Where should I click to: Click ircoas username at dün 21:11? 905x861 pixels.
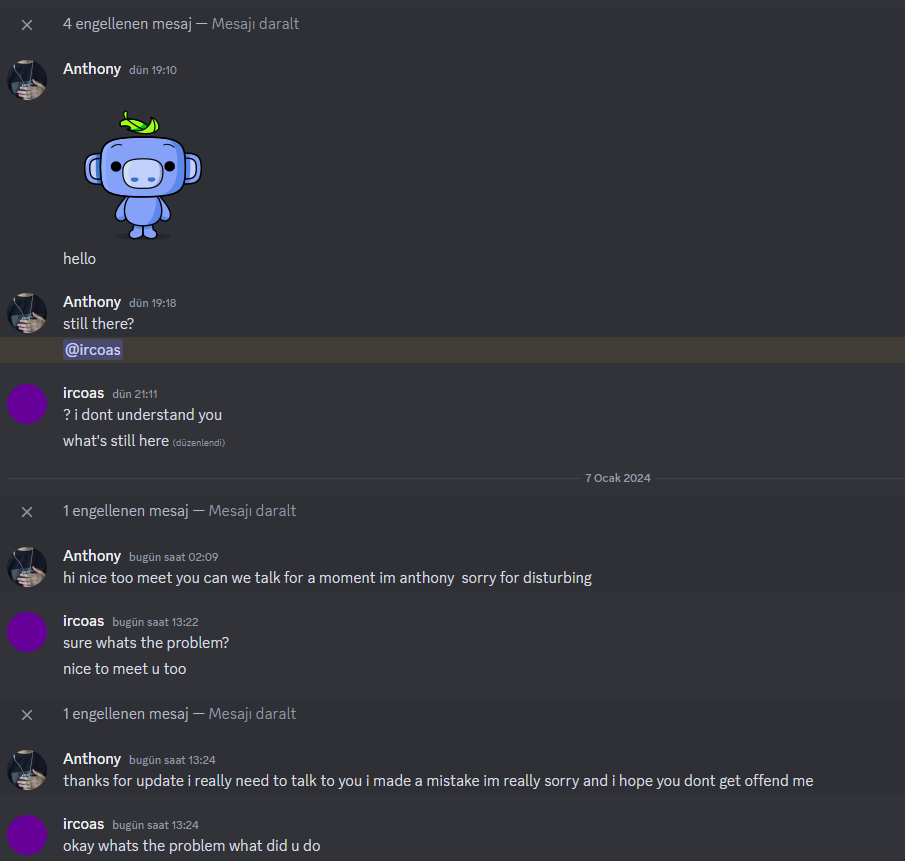pos(84,393)
